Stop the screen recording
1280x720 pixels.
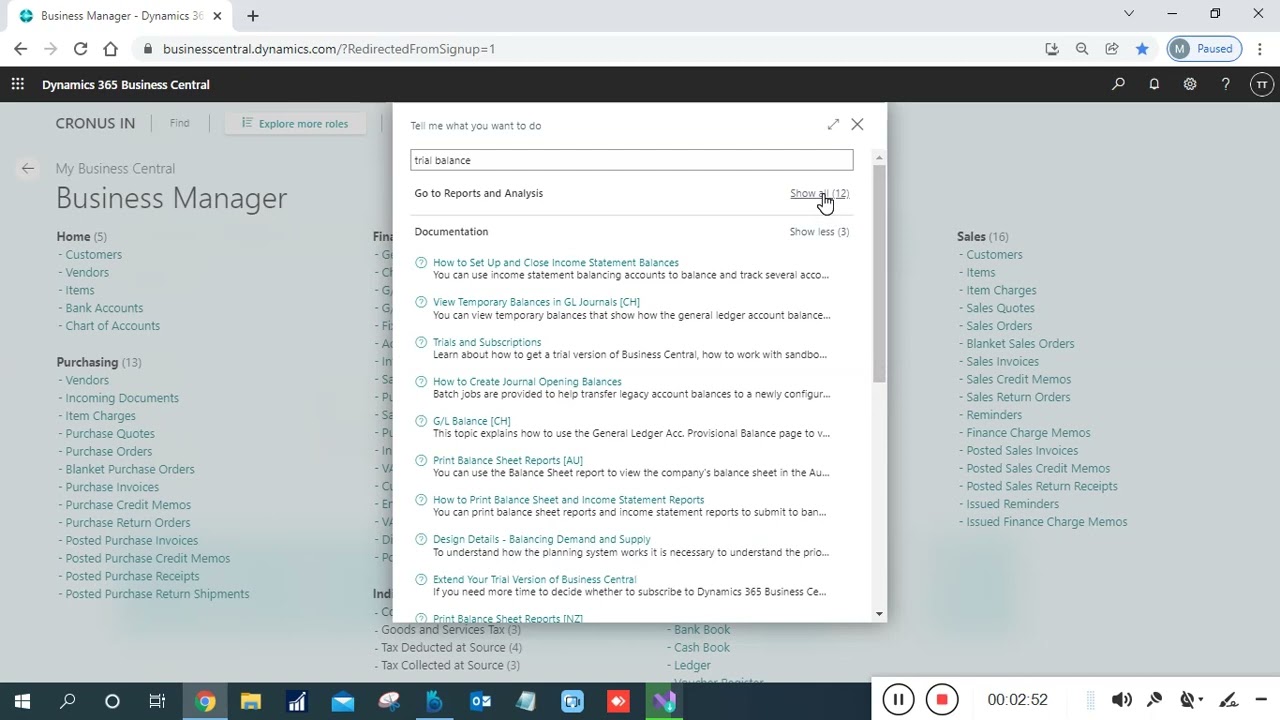click(941, 700)
